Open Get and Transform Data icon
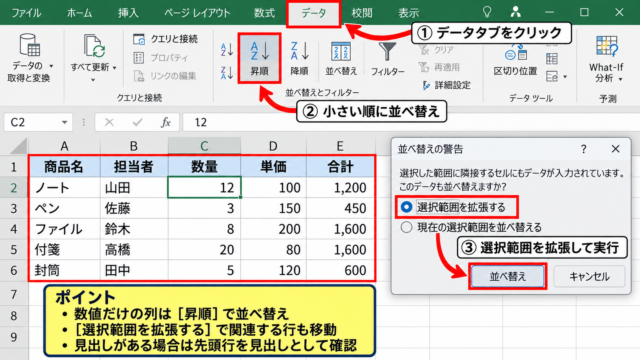640x360 pixels. pyautogui.click(x=29, y=45)
